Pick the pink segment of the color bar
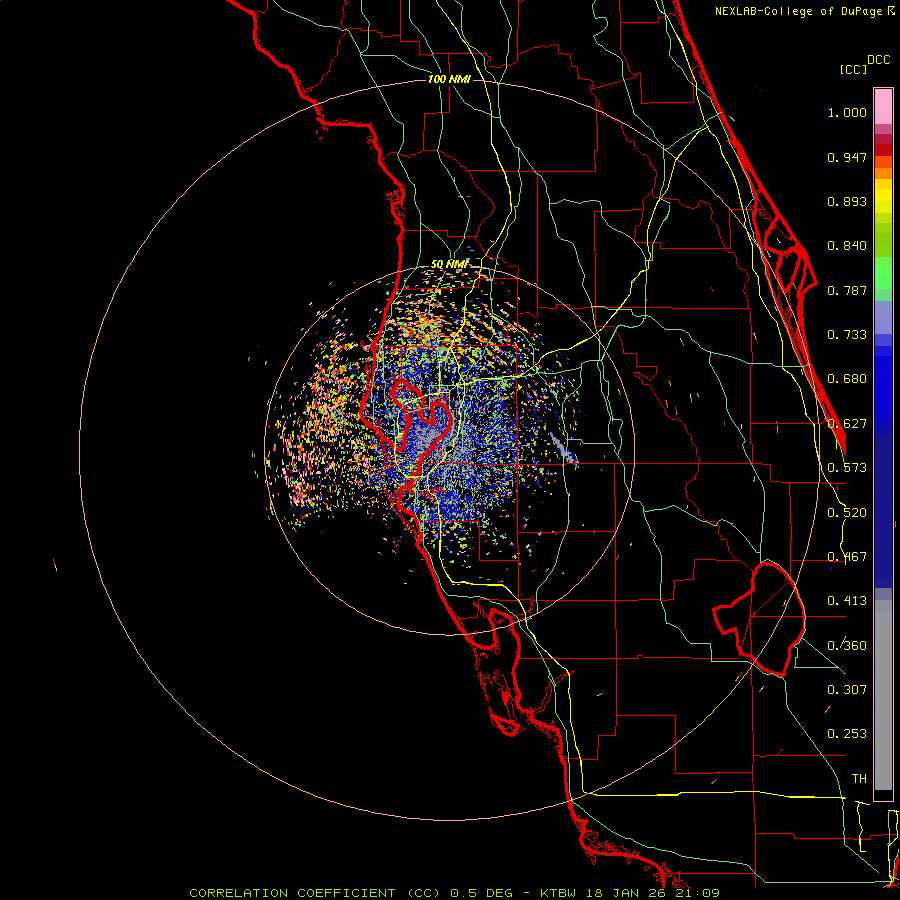This screenshot has width=900, height=900. [883, 107]
